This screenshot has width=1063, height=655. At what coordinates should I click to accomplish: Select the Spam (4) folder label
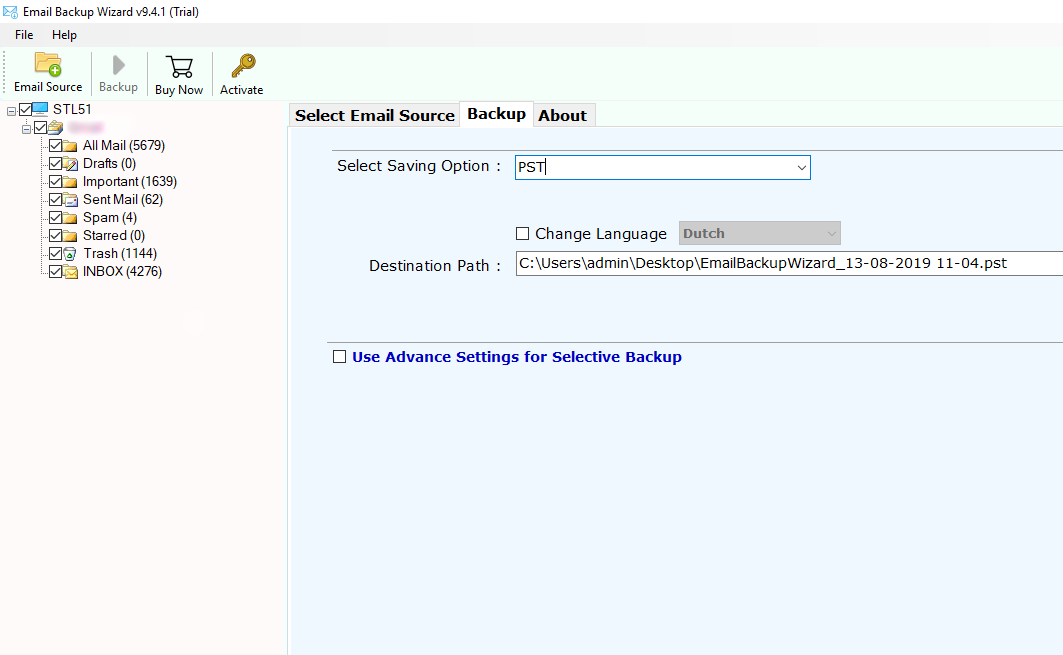pos(110,217)
